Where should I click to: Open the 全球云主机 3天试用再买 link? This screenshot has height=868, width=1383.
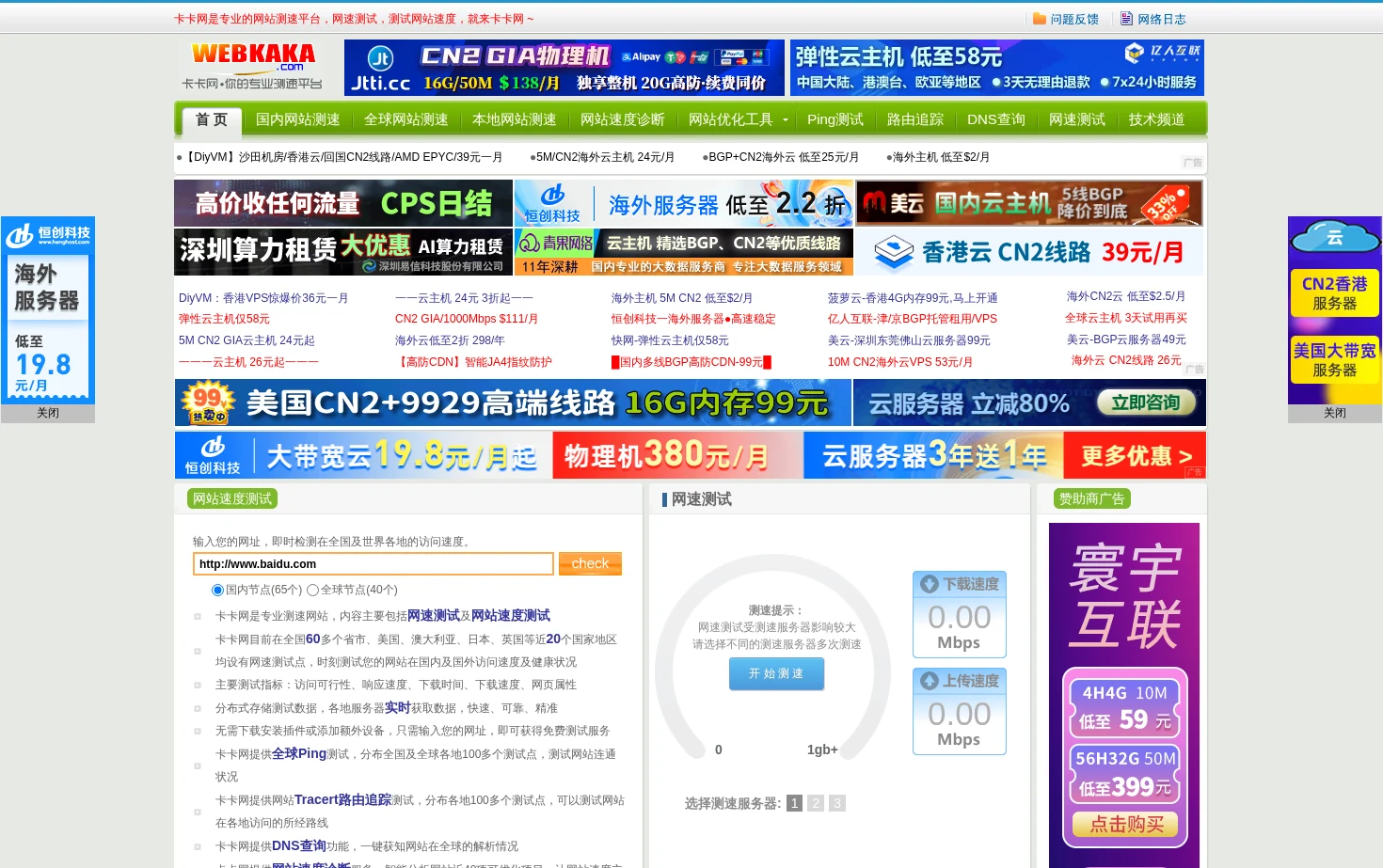click(x=1126, y=318)
